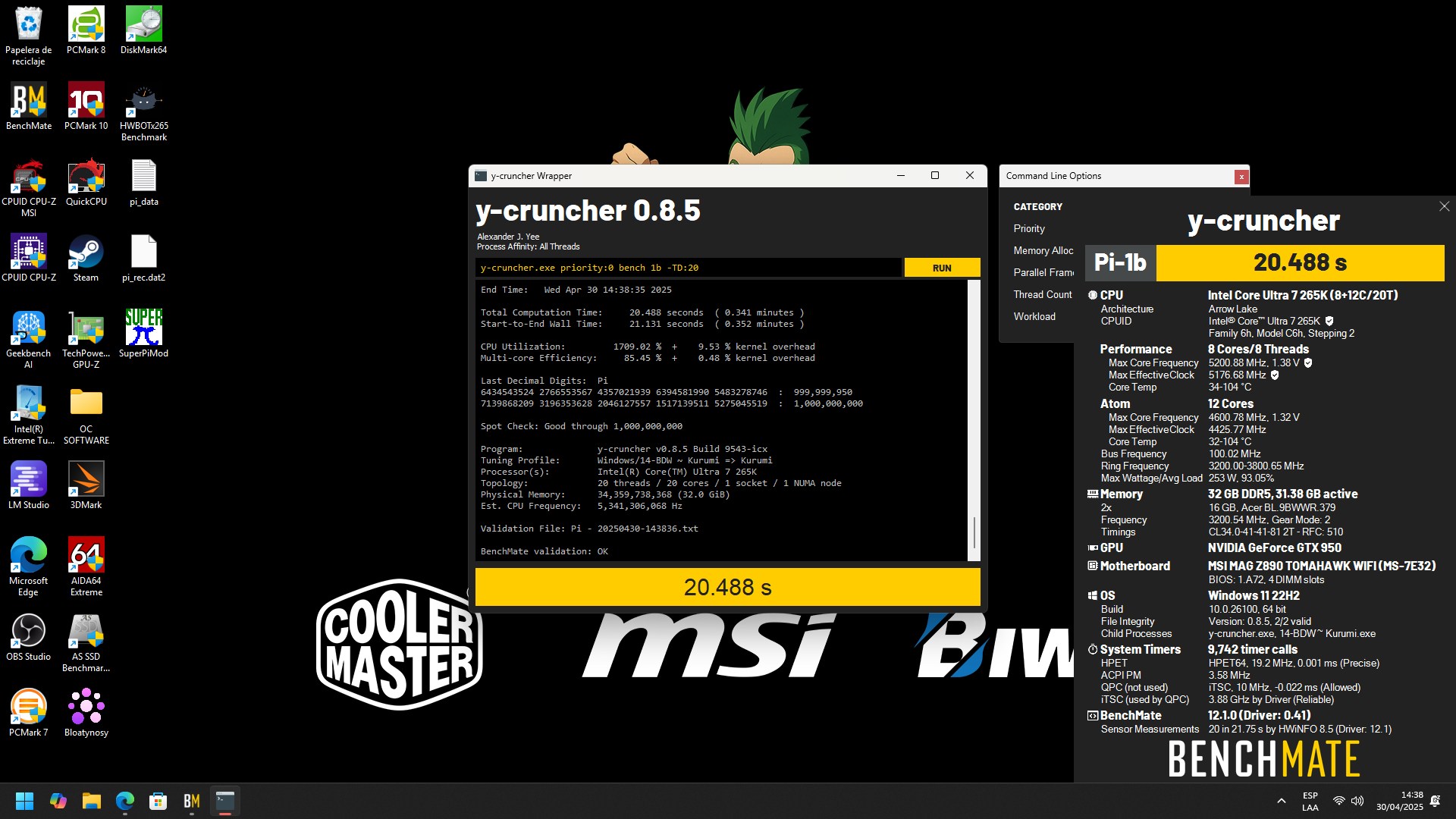
Task: Open the Geekbench AI shortcut
Action: pyautogui.click(x=29, y=339)
